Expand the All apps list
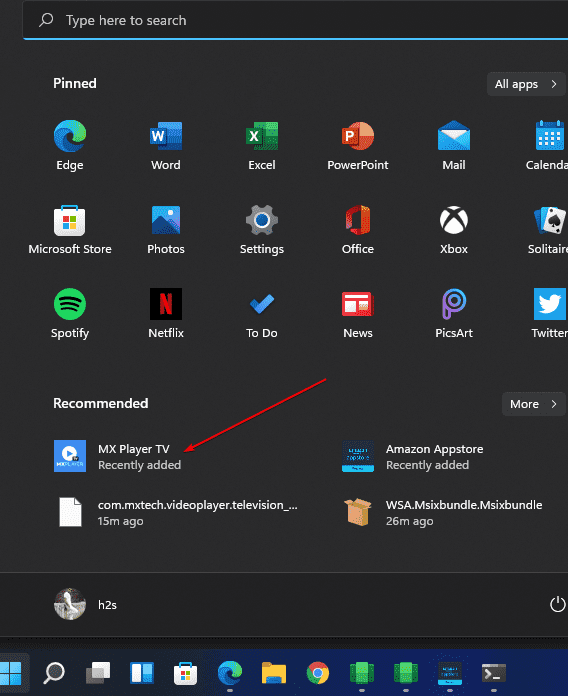The width and height of the screenshot is (568, 696). [526, 84]
